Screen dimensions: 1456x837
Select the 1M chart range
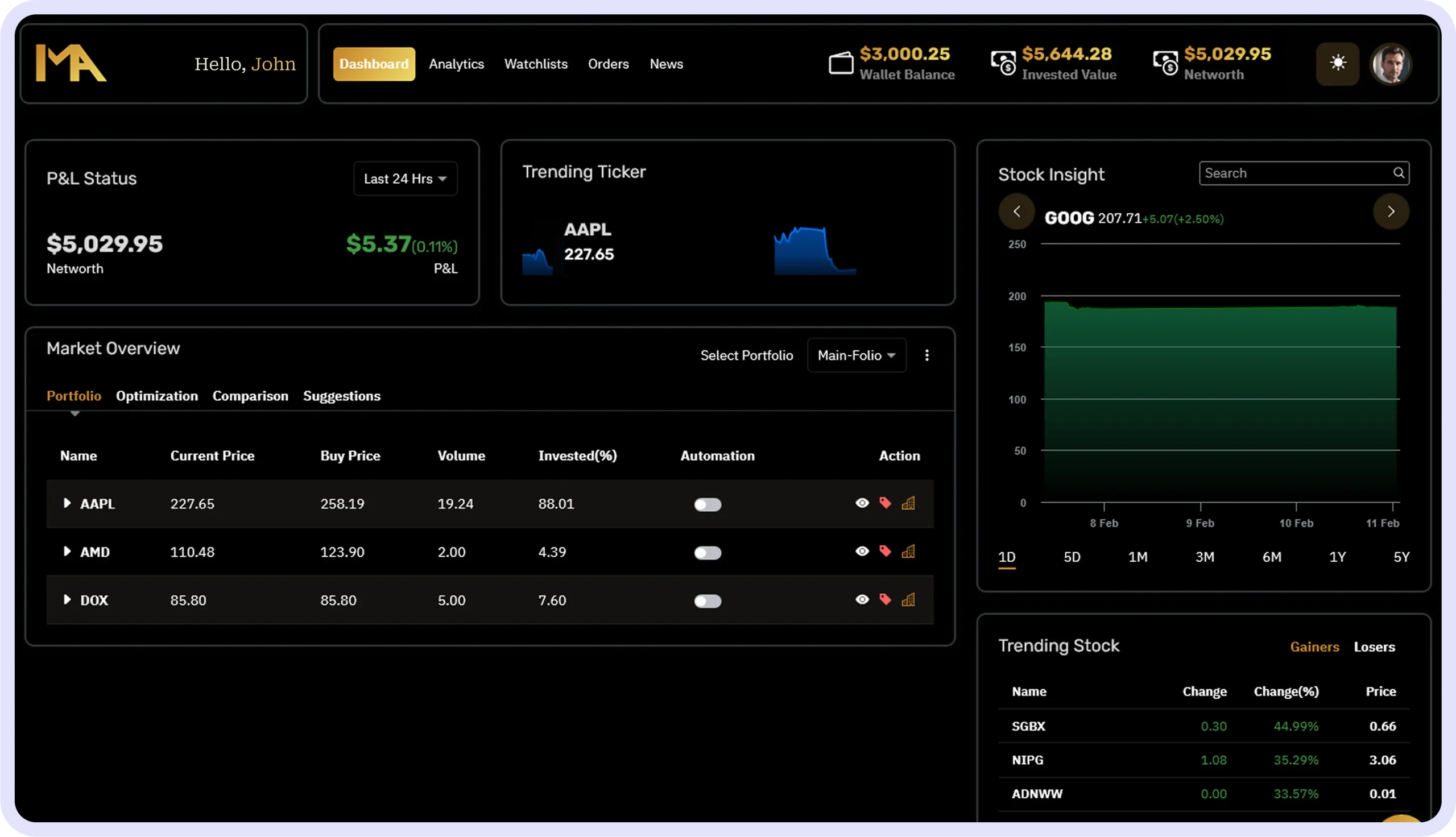1137,557
